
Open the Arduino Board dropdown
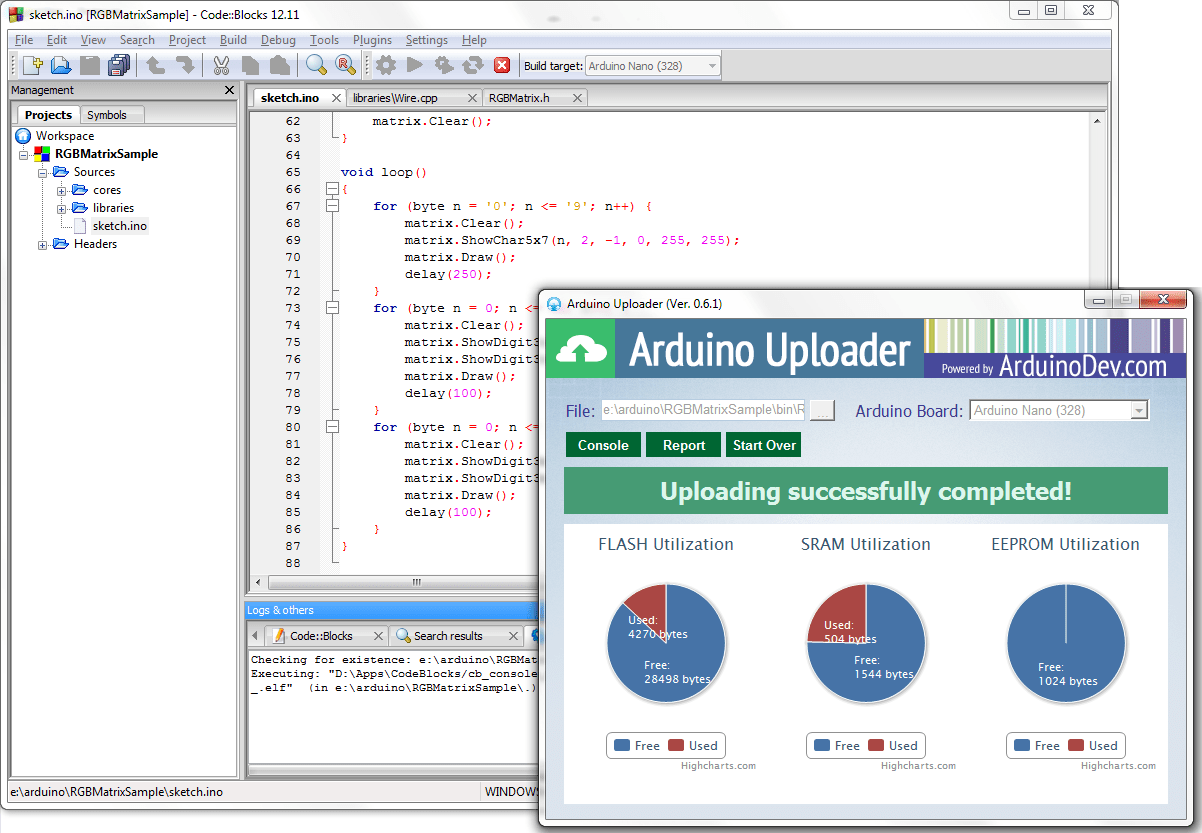click(x=1139, y=410)
